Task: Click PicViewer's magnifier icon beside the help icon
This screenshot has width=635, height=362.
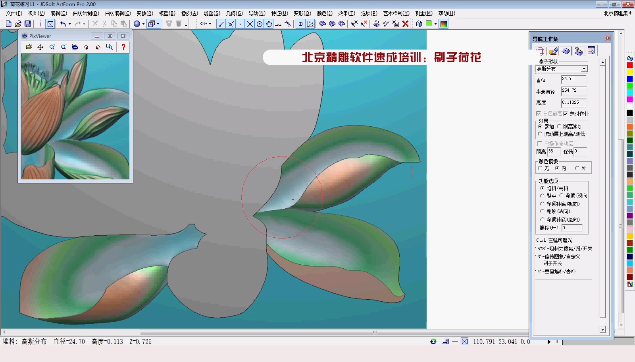Action: [109, 47]
